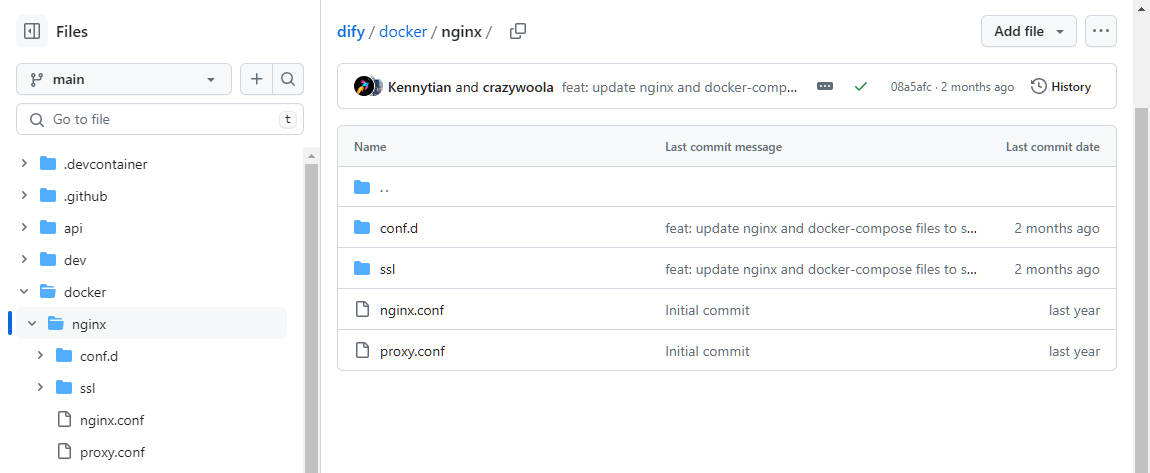Open the main branch dropdown

[x=124, y=79]
